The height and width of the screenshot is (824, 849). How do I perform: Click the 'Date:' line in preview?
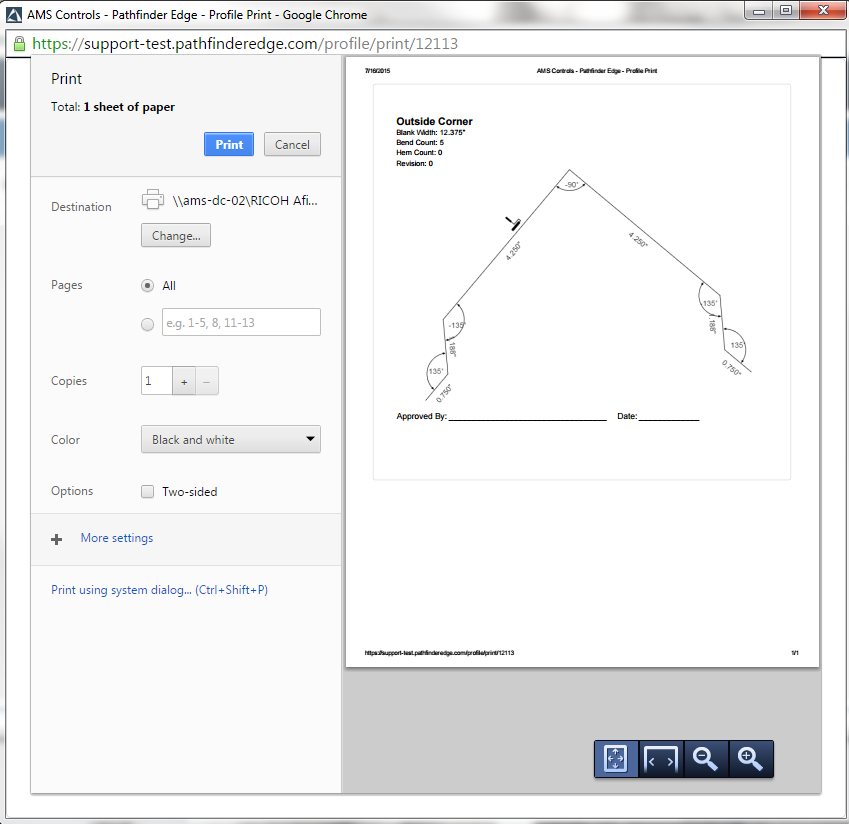(x=658, y=416)
